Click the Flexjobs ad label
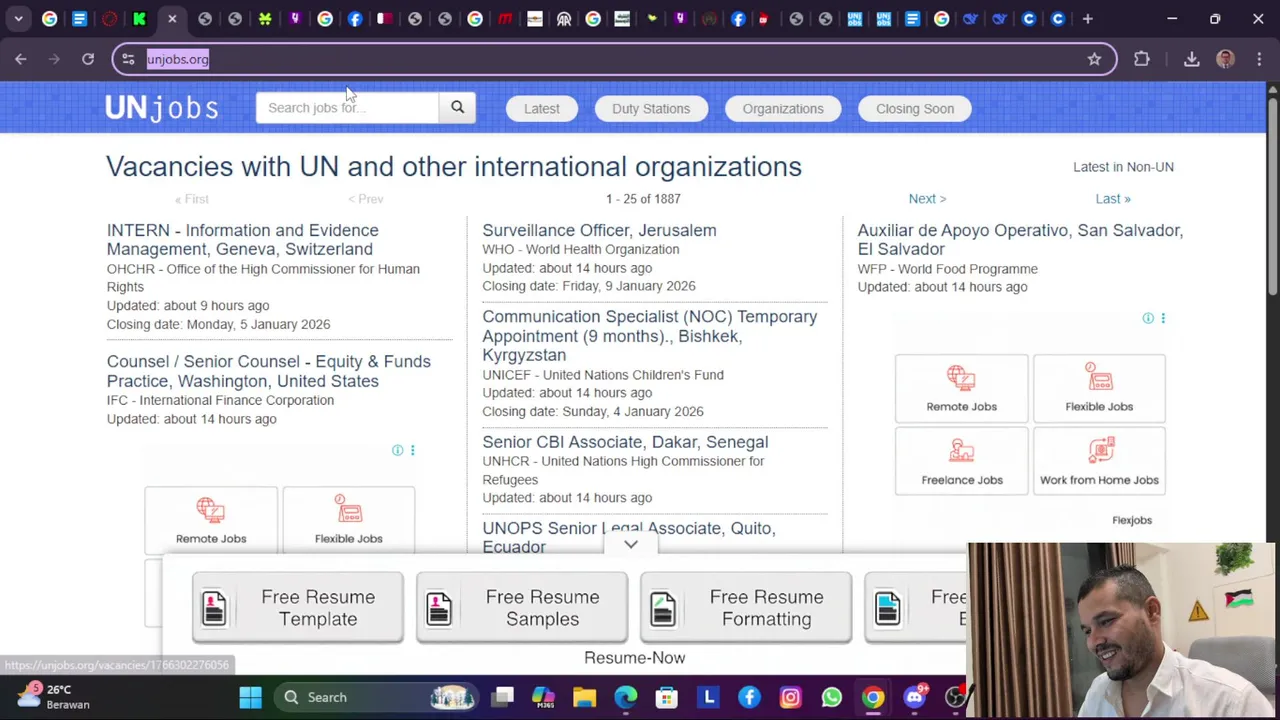Viewport: 1280px width, 720px height. [1132, 520]
